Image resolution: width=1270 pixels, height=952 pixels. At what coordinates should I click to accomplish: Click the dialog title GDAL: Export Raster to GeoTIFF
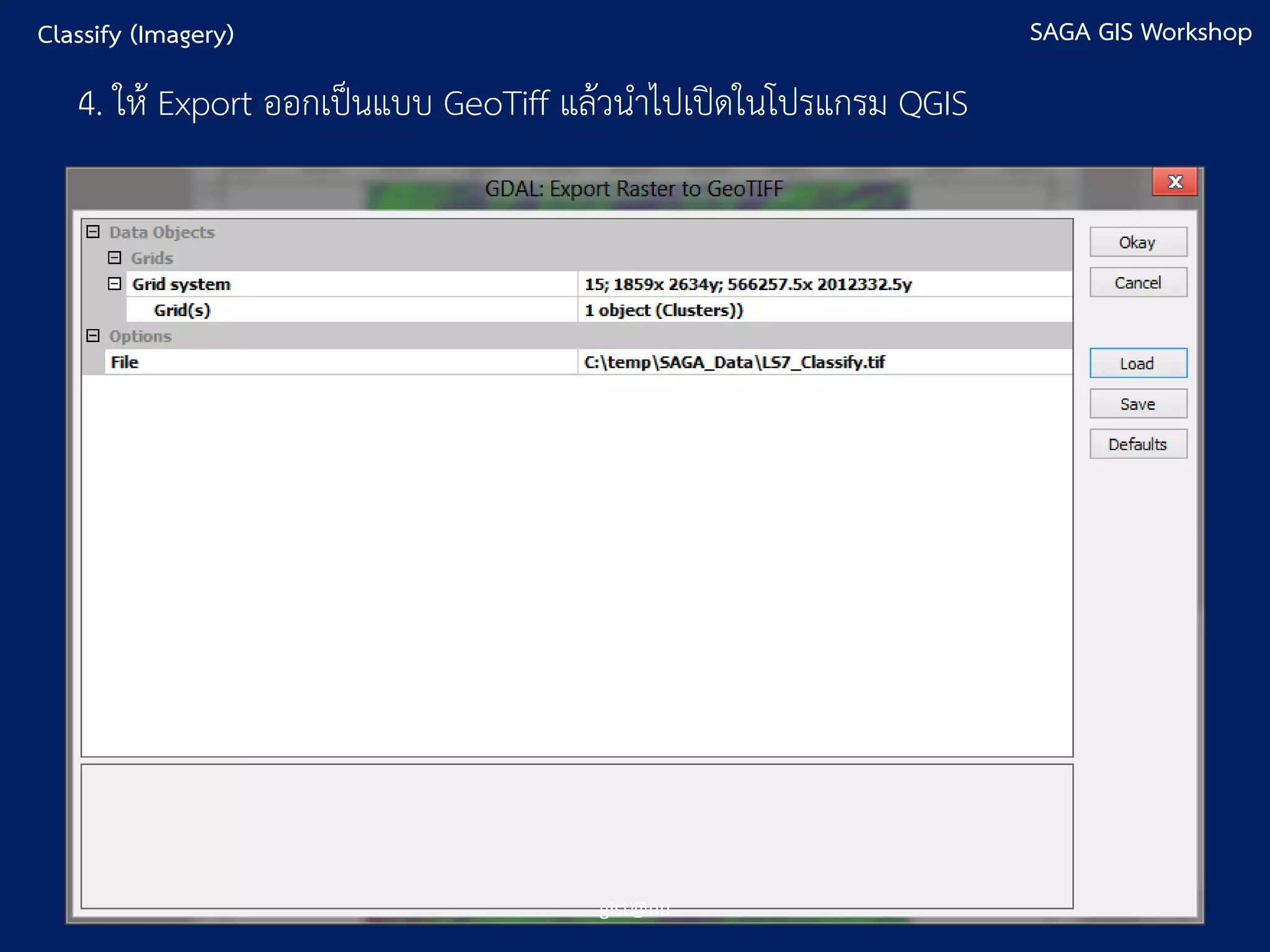pos(634,188)
